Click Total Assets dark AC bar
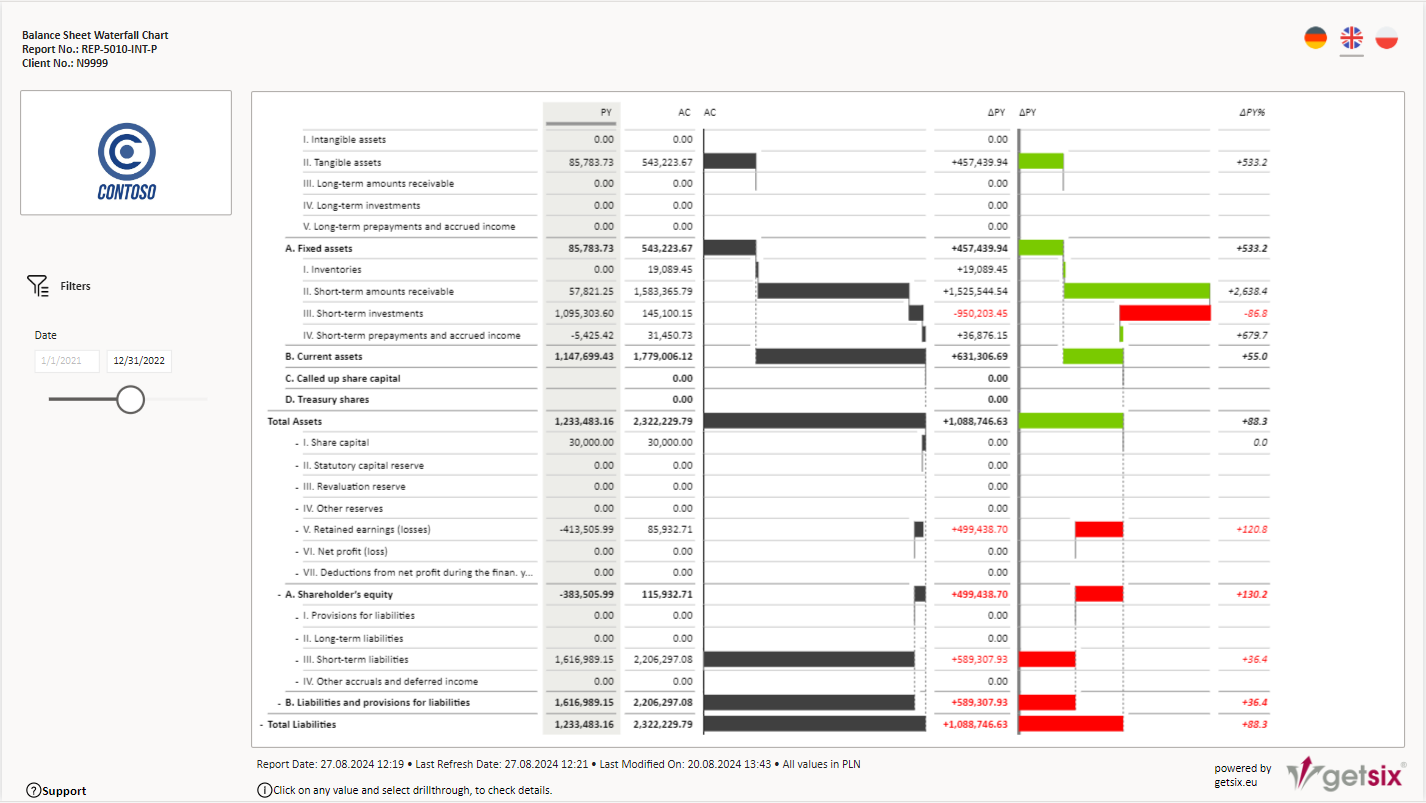 click(815, 421)
